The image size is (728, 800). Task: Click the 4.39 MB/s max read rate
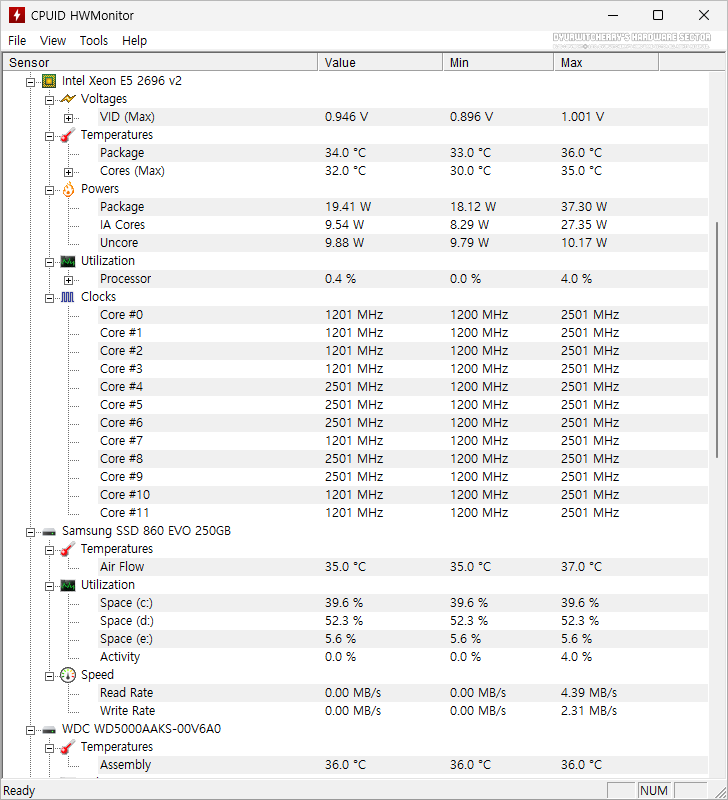click(x=589, y=693)
